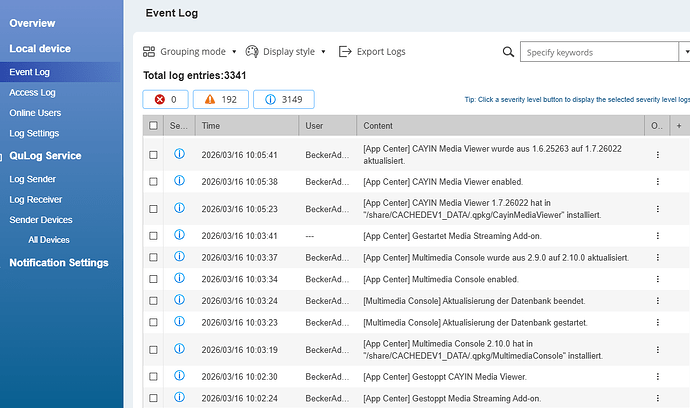The height and width of the screenshot is (408, 690).
Task: Filter by information severity blue icon
Action: 271,100
